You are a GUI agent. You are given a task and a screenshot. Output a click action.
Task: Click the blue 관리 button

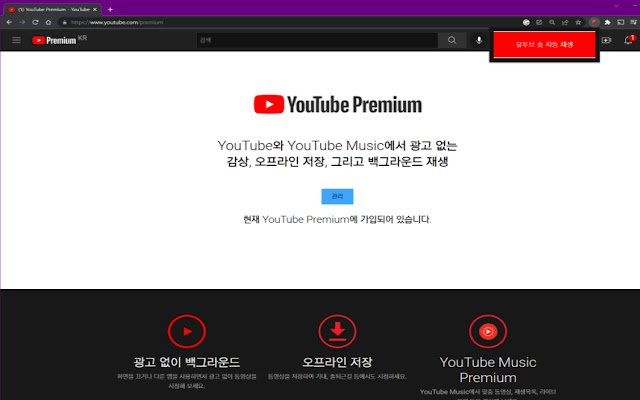pyautogui.click(x=337, y=196)
